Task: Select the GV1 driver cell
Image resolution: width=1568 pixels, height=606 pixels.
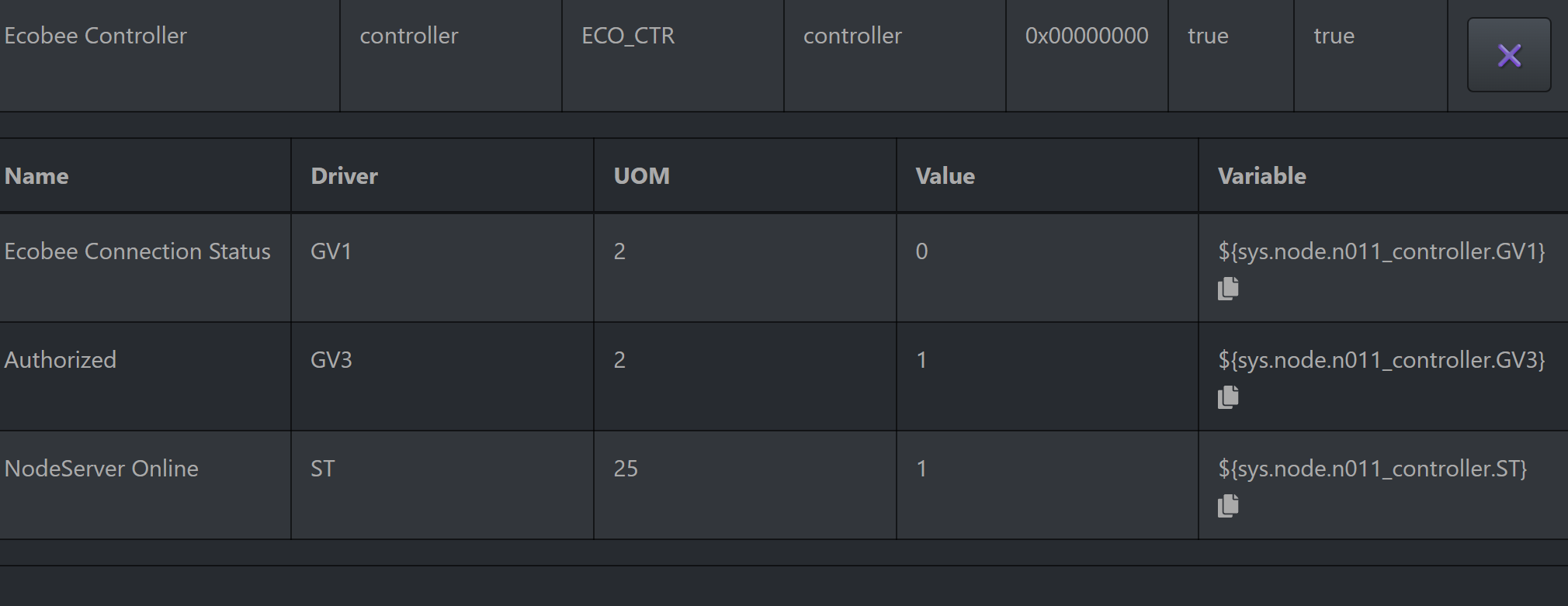Action: [331, 251]
